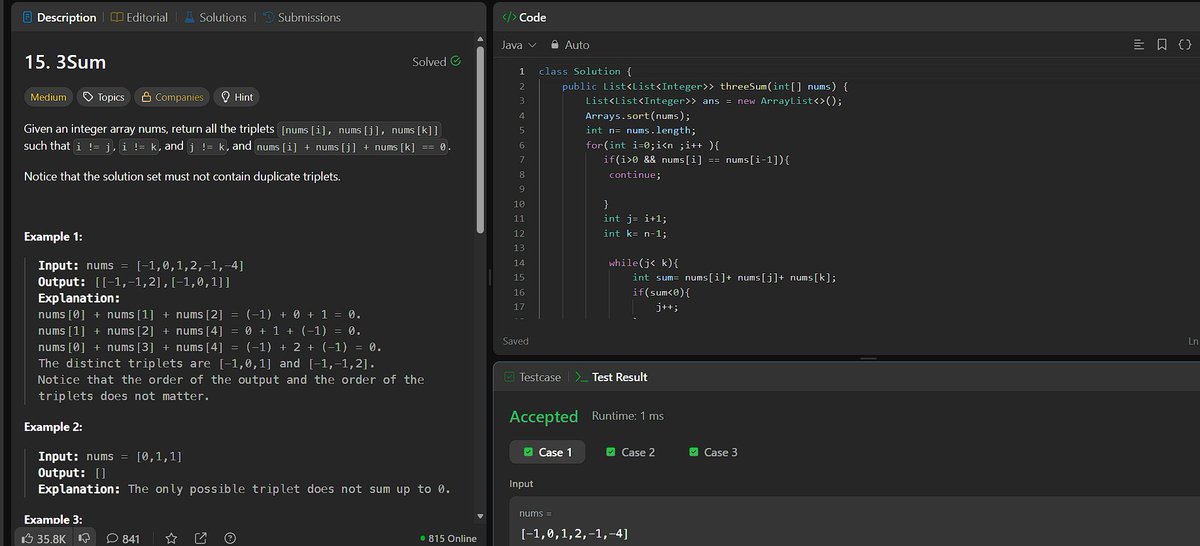Image resolution: width=1200 pixels, height=546 pixels.
Task: Select Case 2 result
Action: [x=631, y=452]
